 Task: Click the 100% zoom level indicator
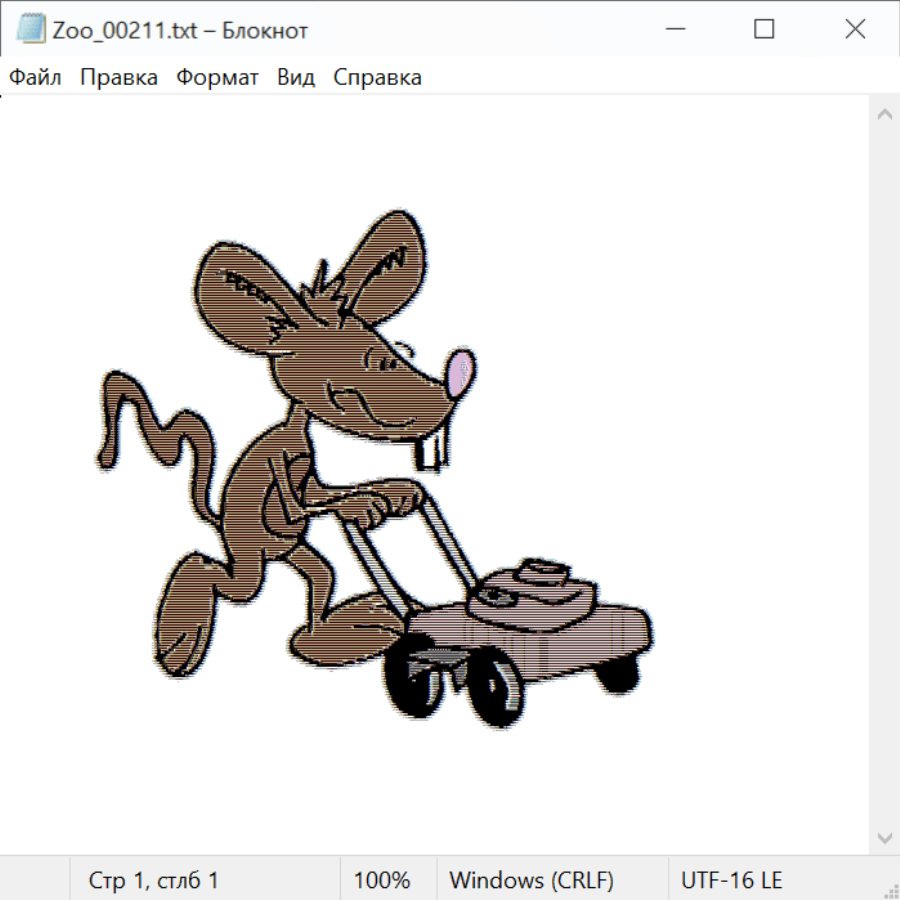(x=382, y=881)
